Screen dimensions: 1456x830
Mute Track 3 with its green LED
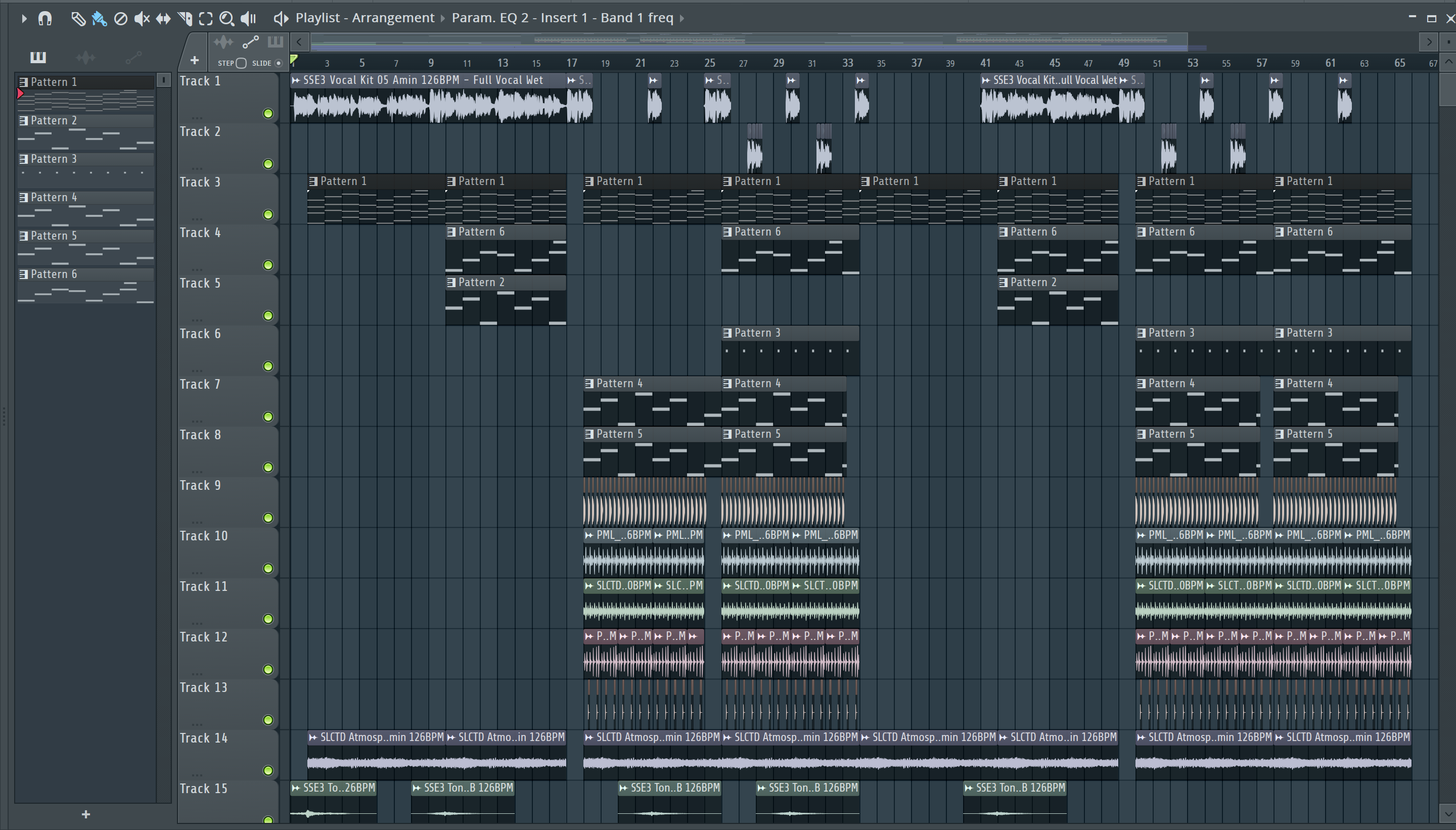268,215
